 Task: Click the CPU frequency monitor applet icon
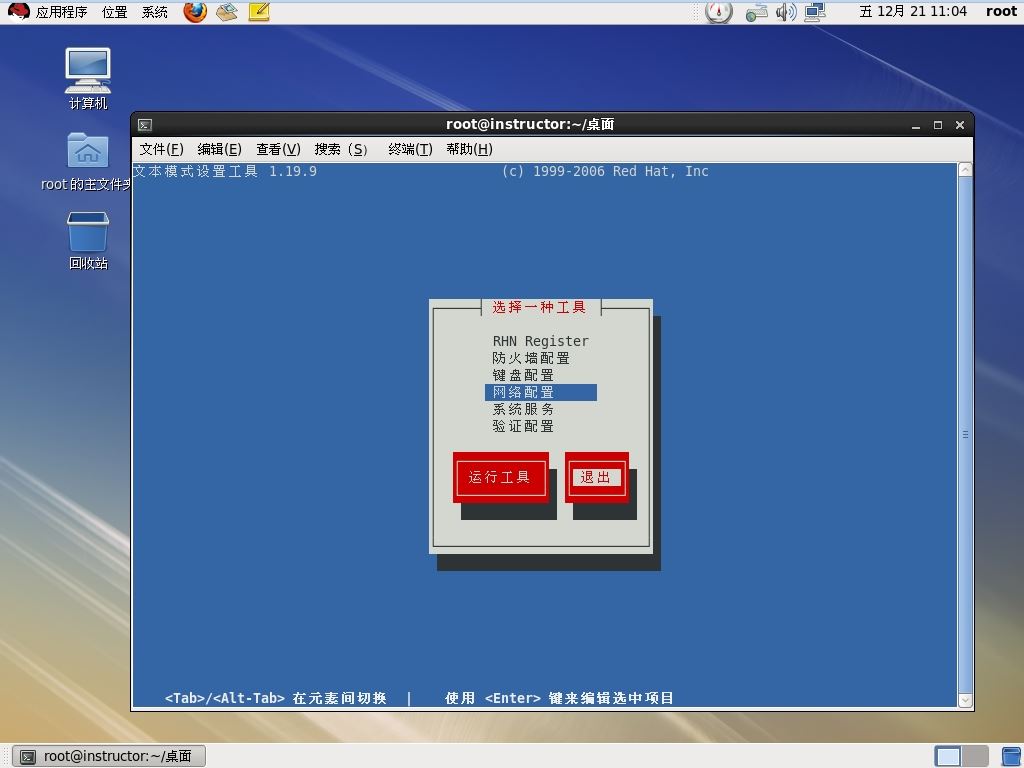[718, 12]
